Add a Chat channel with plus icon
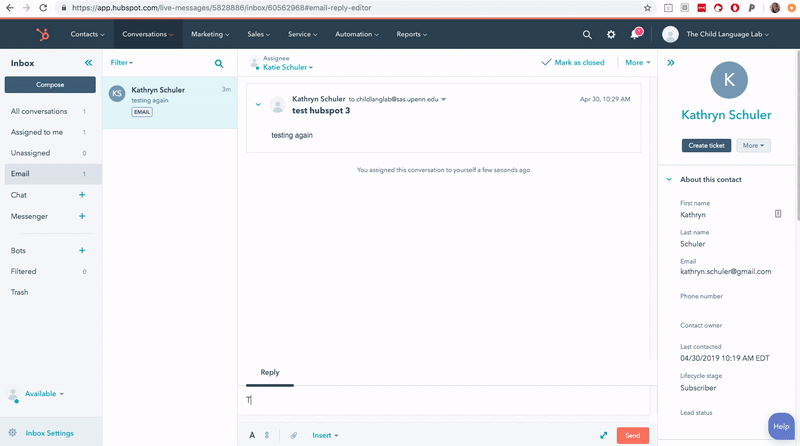The height and width of the screenshot is (446, 800). [82, 195]
